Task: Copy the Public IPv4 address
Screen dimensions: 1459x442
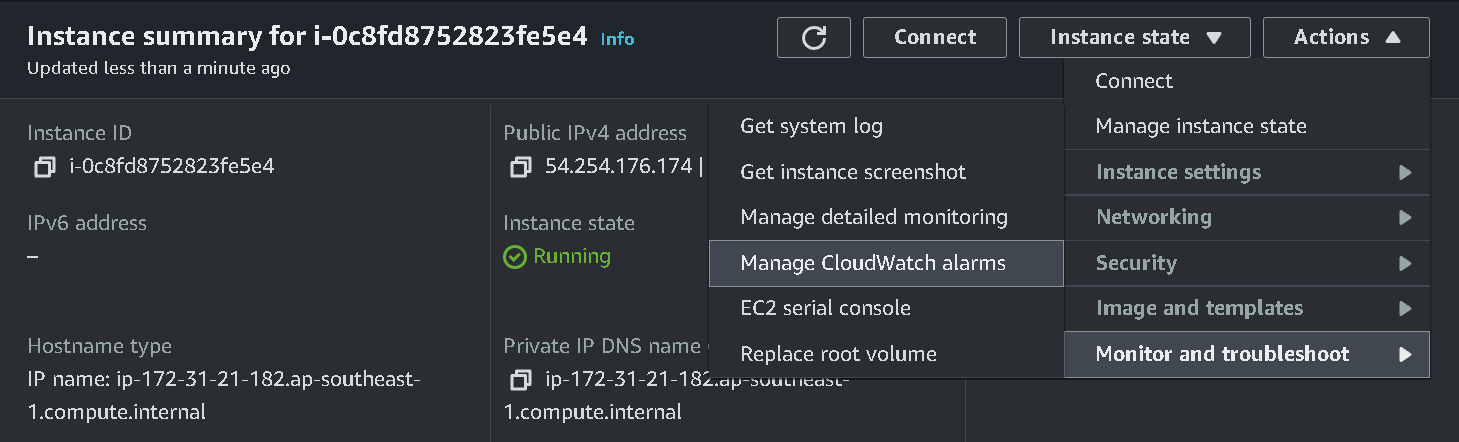Action: [520, 167]
